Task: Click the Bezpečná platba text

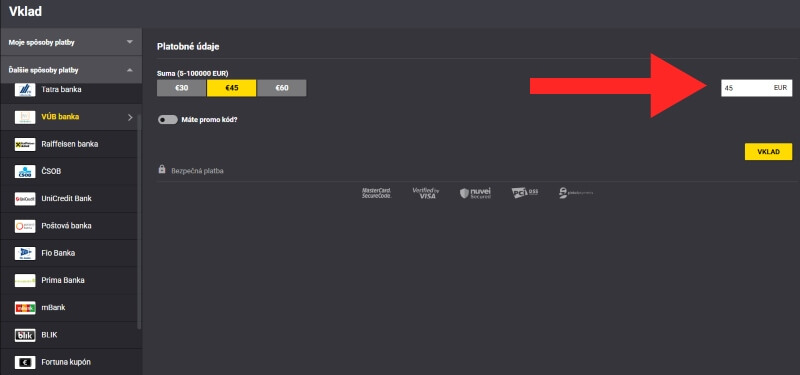Action: (x=197, y=171)
